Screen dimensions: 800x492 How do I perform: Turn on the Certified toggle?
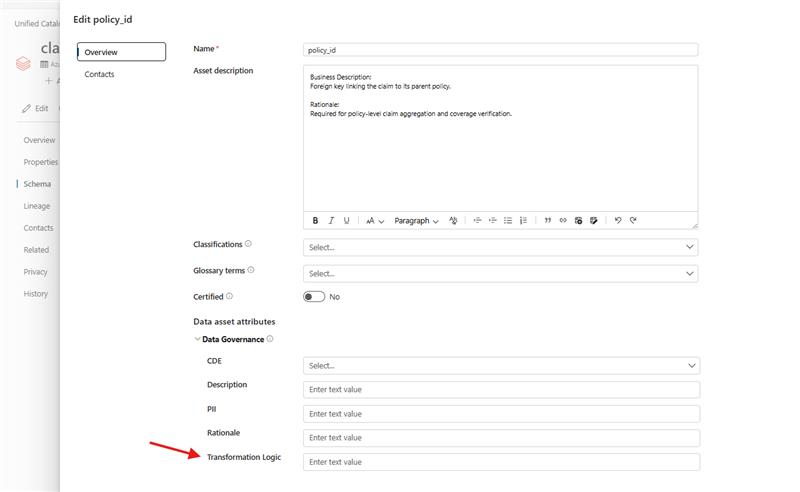(x=314, y=297)
